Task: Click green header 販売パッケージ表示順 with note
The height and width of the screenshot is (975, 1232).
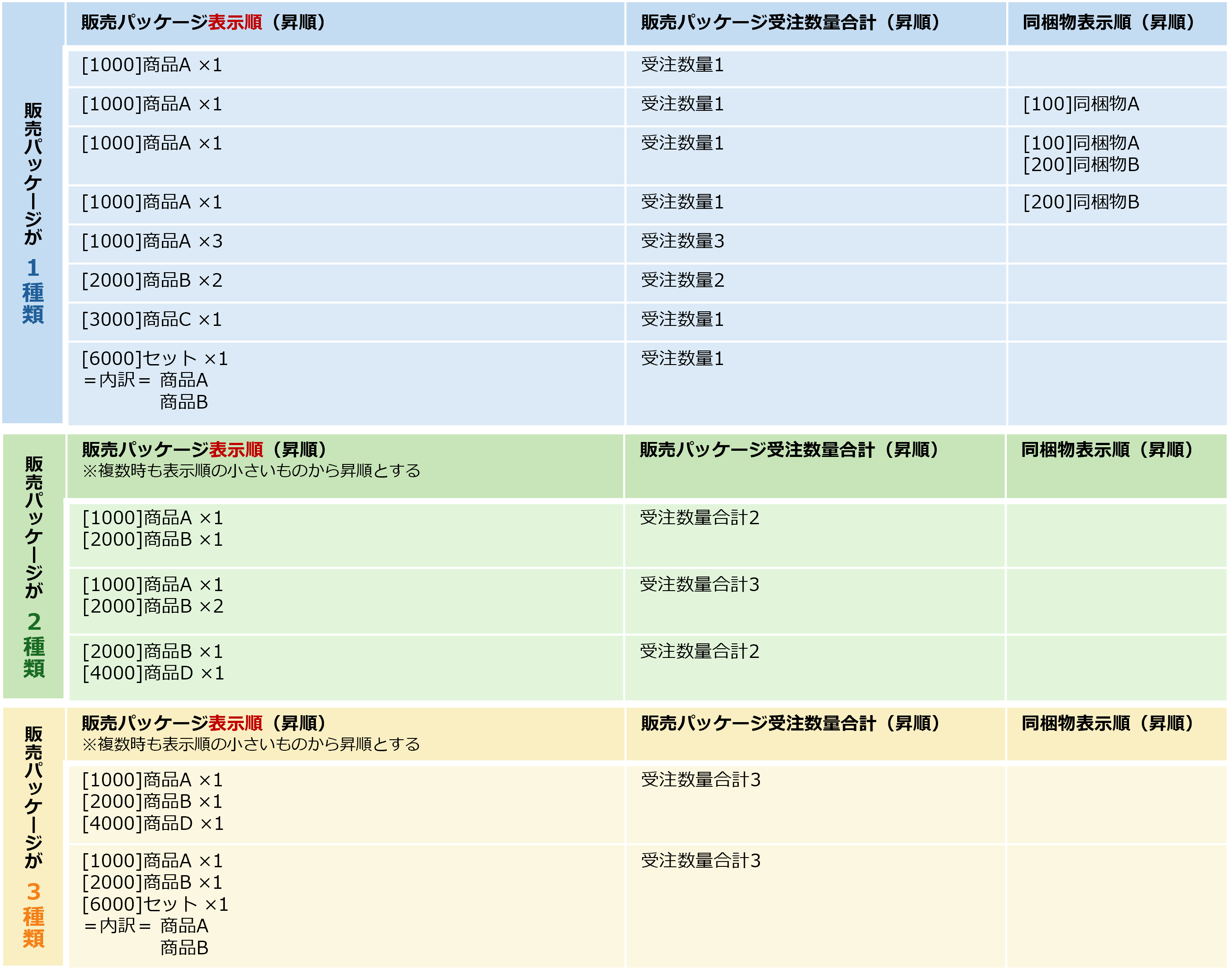Action: pos(251,460)
